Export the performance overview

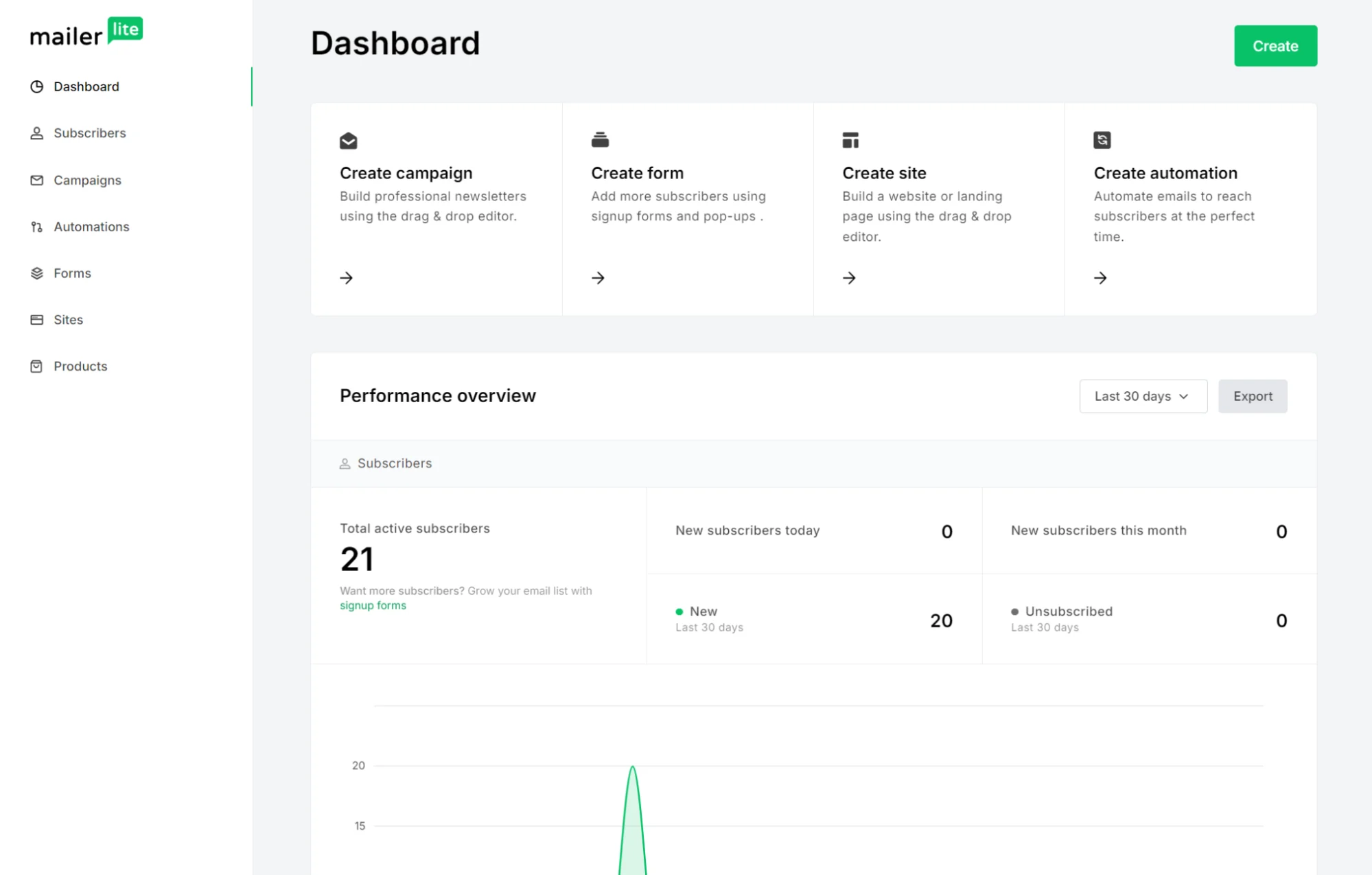click(x=1253, y=396)
